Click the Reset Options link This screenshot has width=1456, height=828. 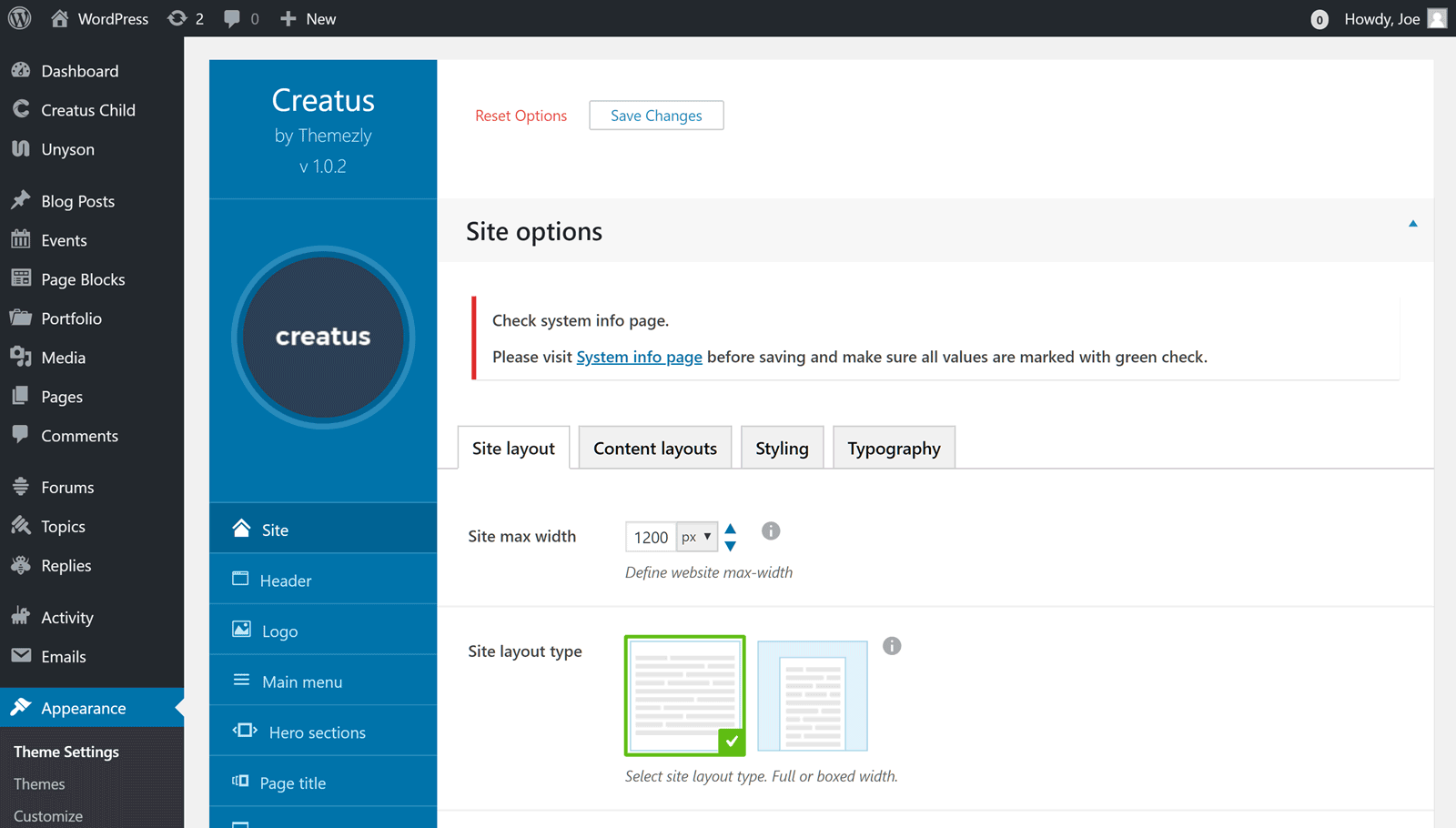pos(521,116)
